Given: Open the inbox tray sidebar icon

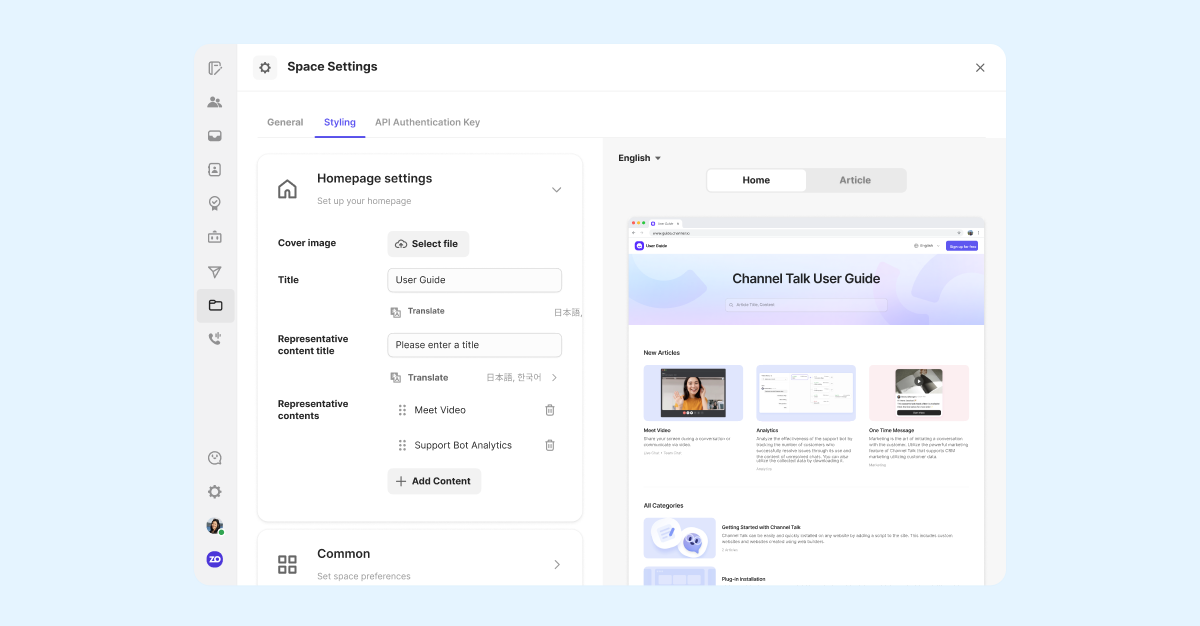Looking at the screenshot, I should [215, 136].
